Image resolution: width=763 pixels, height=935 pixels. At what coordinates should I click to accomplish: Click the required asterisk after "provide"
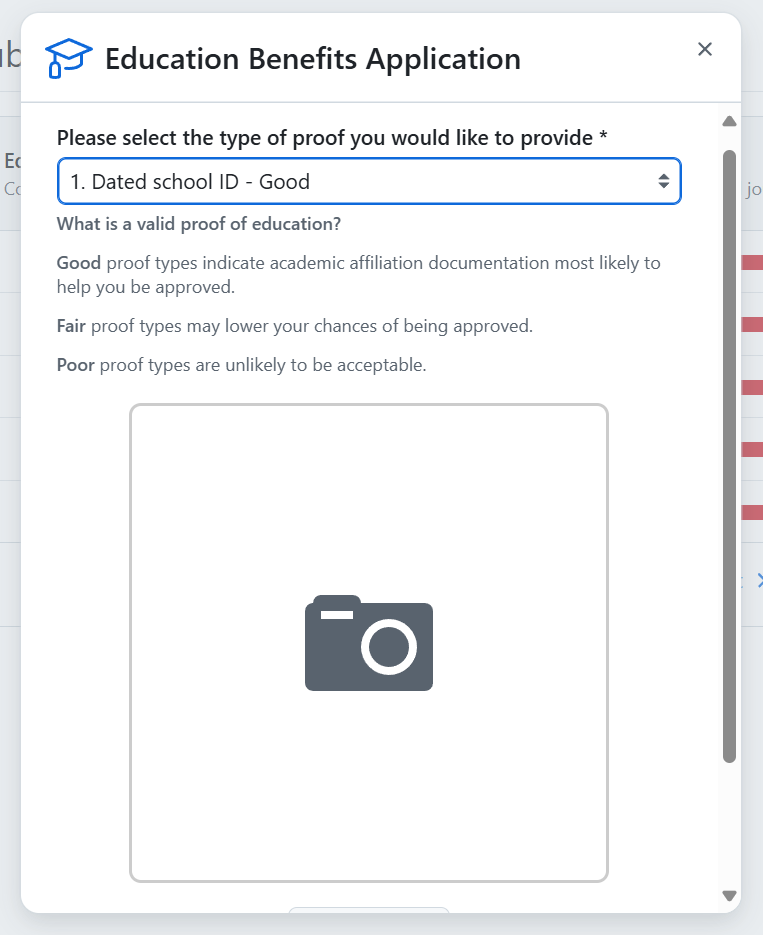pos(603,138)
